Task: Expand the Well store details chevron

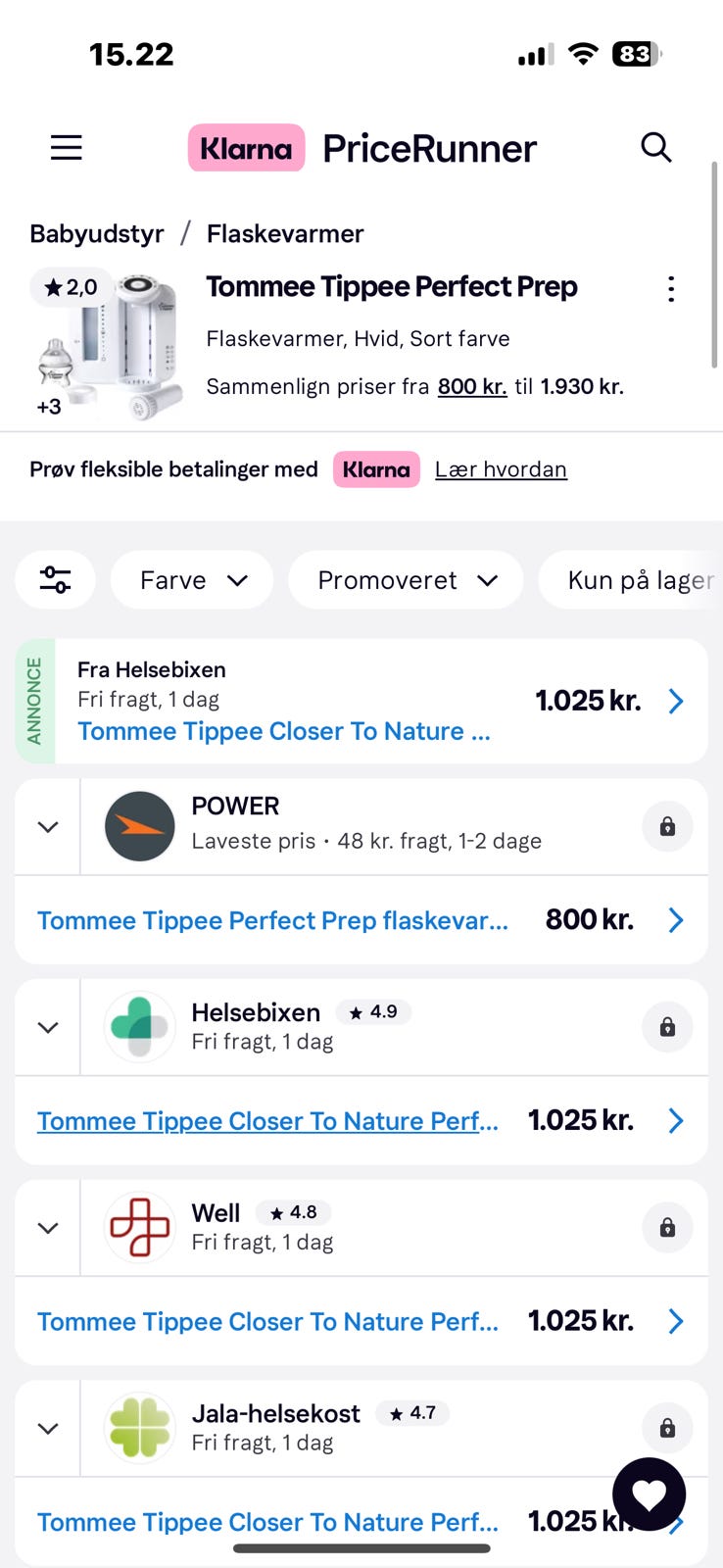Action: click(x=47, y=1228)
